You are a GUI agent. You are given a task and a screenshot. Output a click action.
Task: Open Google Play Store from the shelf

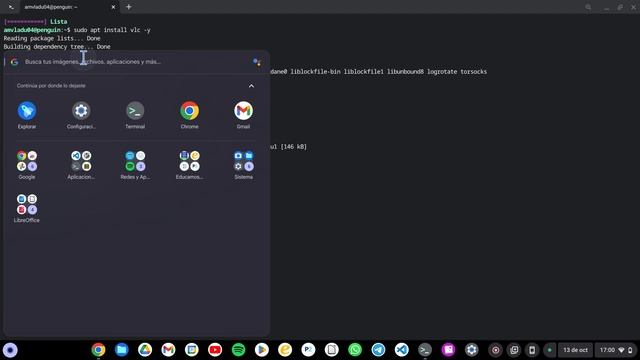(262, 350)
